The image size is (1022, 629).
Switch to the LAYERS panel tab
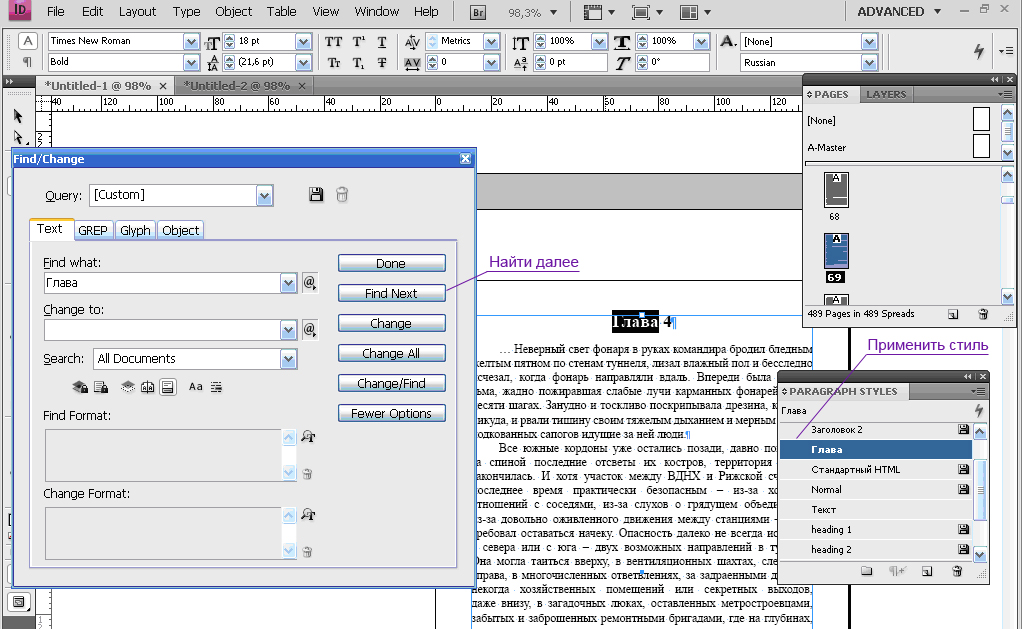tap(886, 95)
